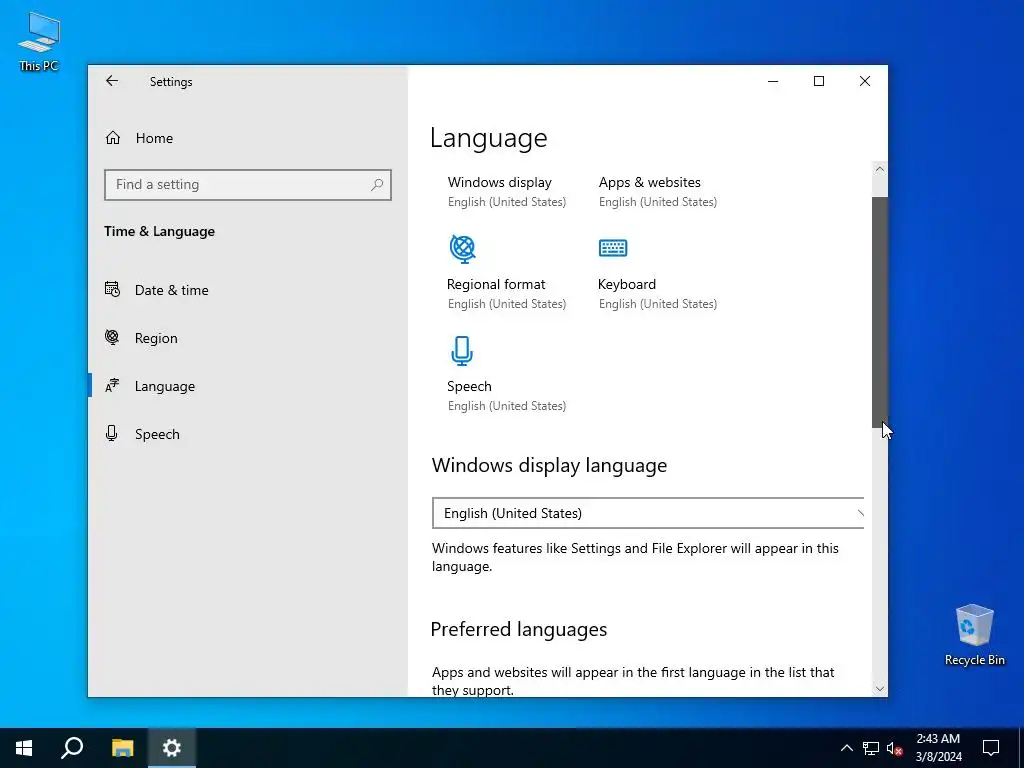Image resolution: width=1024 pixels, height=768 pixels.
Task: Open Speech tile label
Action: click(469, 386)
